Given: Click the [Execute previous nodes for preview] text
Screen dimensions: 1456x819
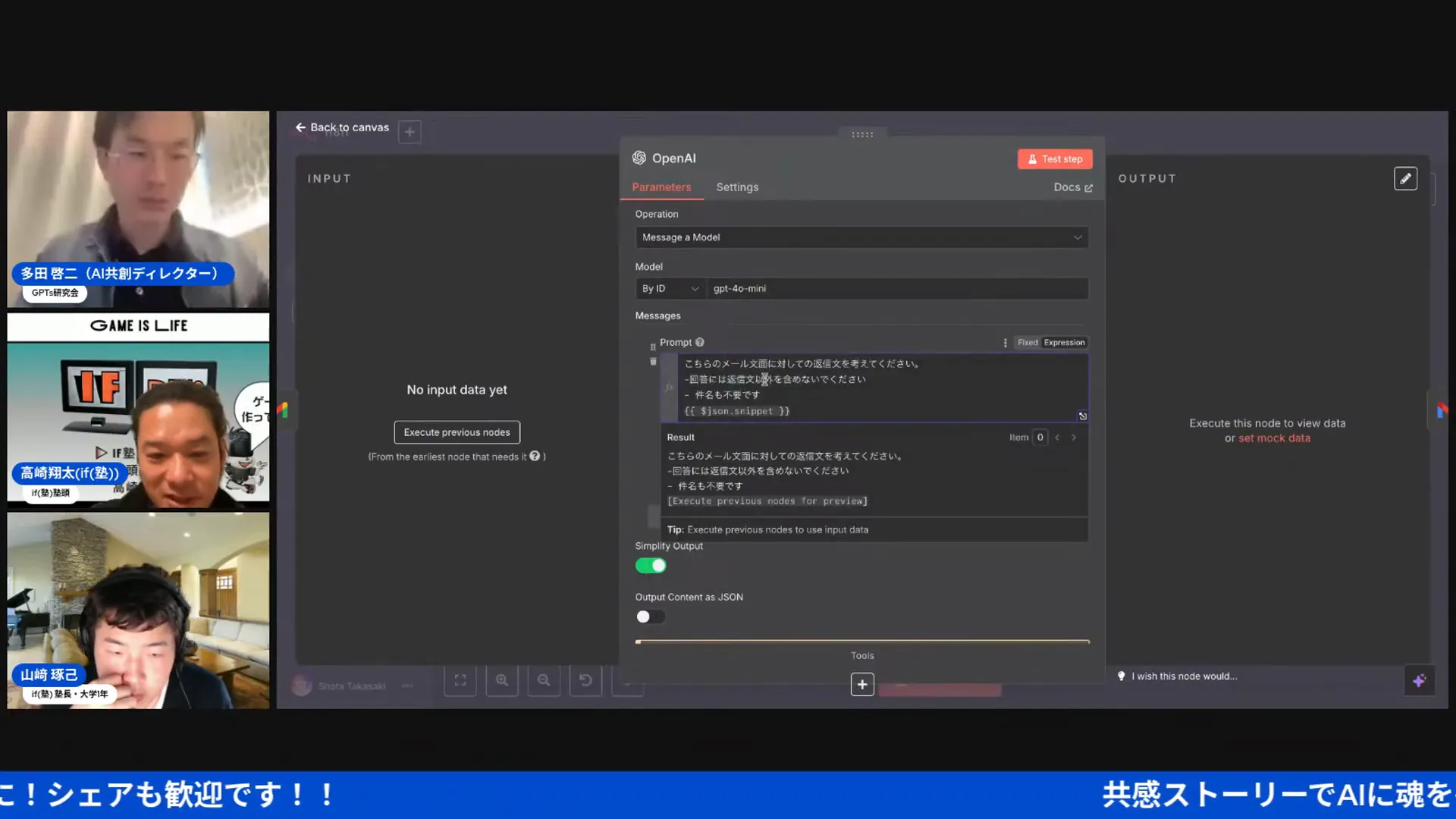Looking at the screenshot, I should (x=767, y=501).
